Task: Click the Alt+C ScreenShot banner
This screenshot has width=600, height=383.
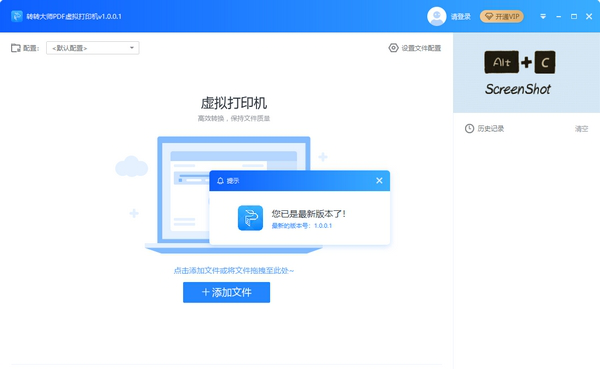Action: tap(527, 73)
